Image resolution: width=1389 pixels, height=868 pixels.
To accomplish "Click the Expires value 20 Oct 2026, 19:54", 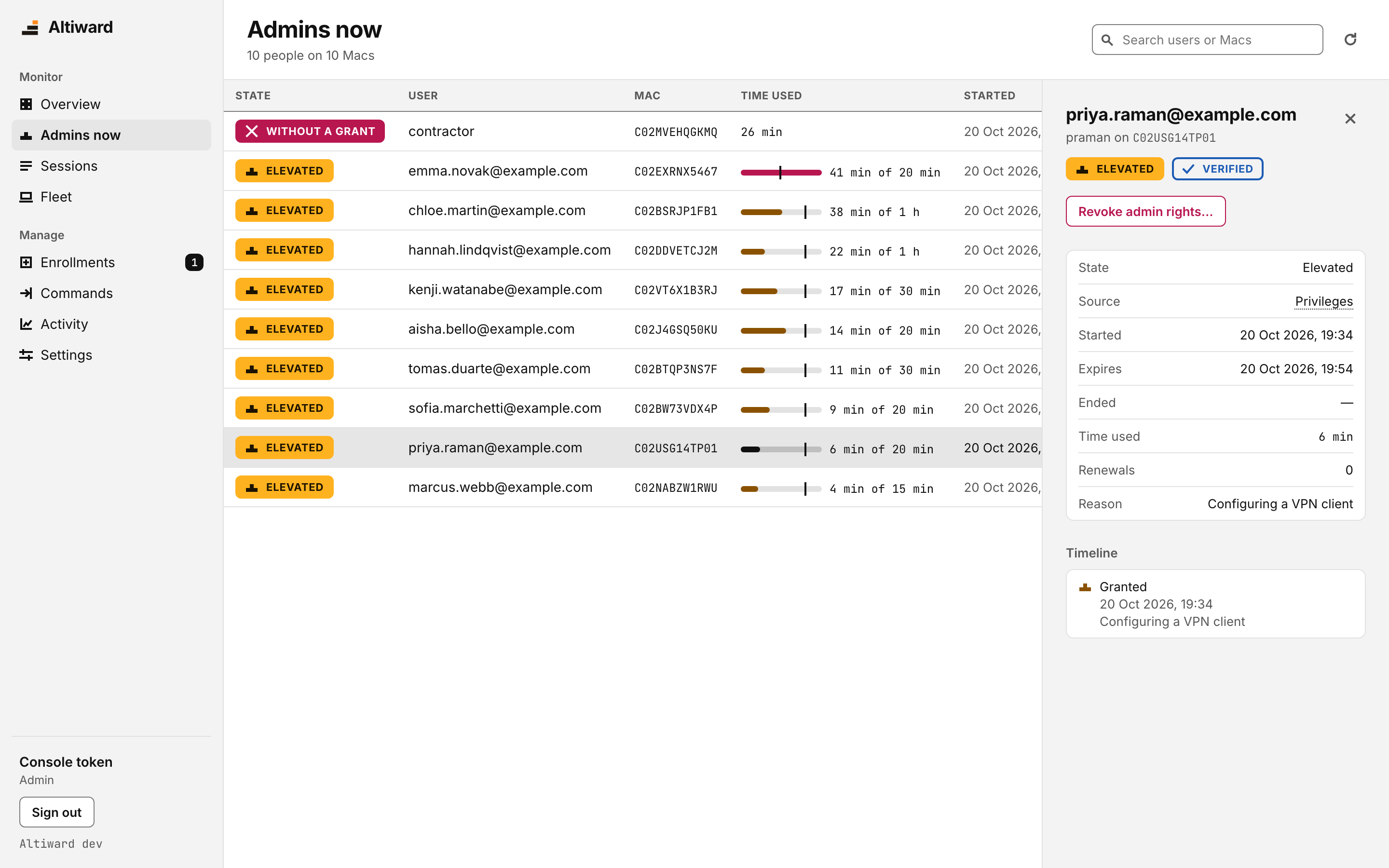I will pos(1296,368).
